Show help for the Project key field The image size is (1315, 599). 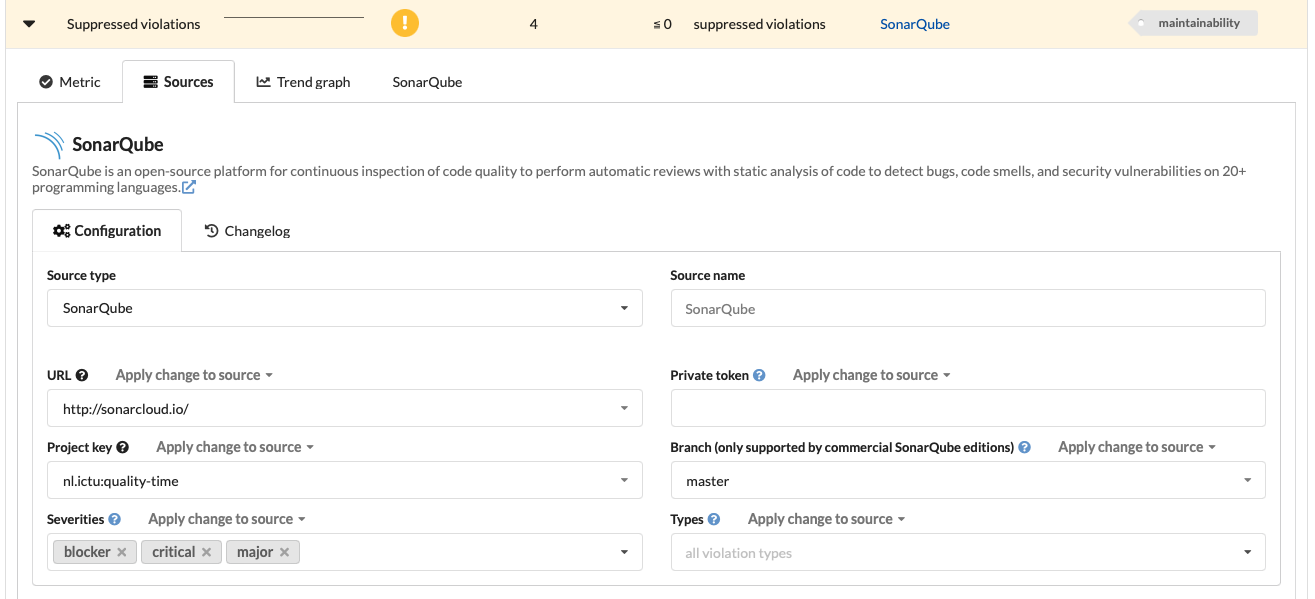coord(123,447)
